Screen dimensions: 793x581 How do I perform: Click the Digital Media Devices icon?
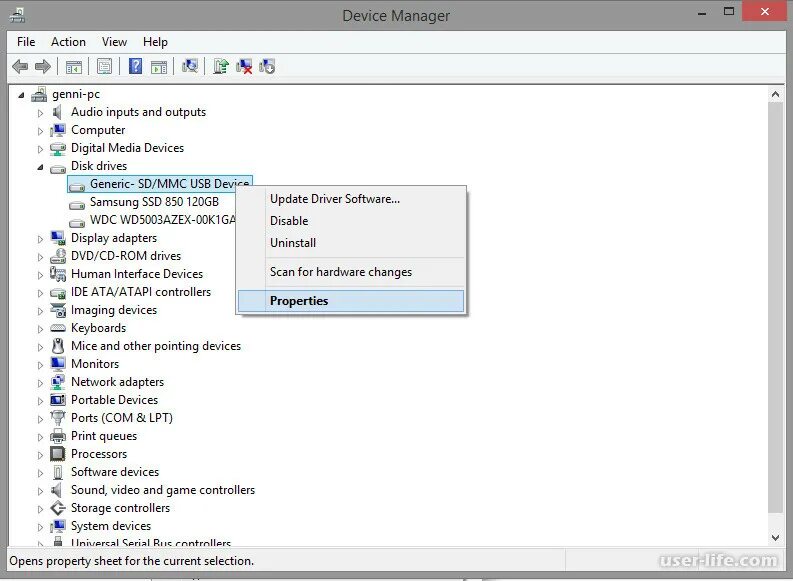pyautogui.click(x=58, y=148)
